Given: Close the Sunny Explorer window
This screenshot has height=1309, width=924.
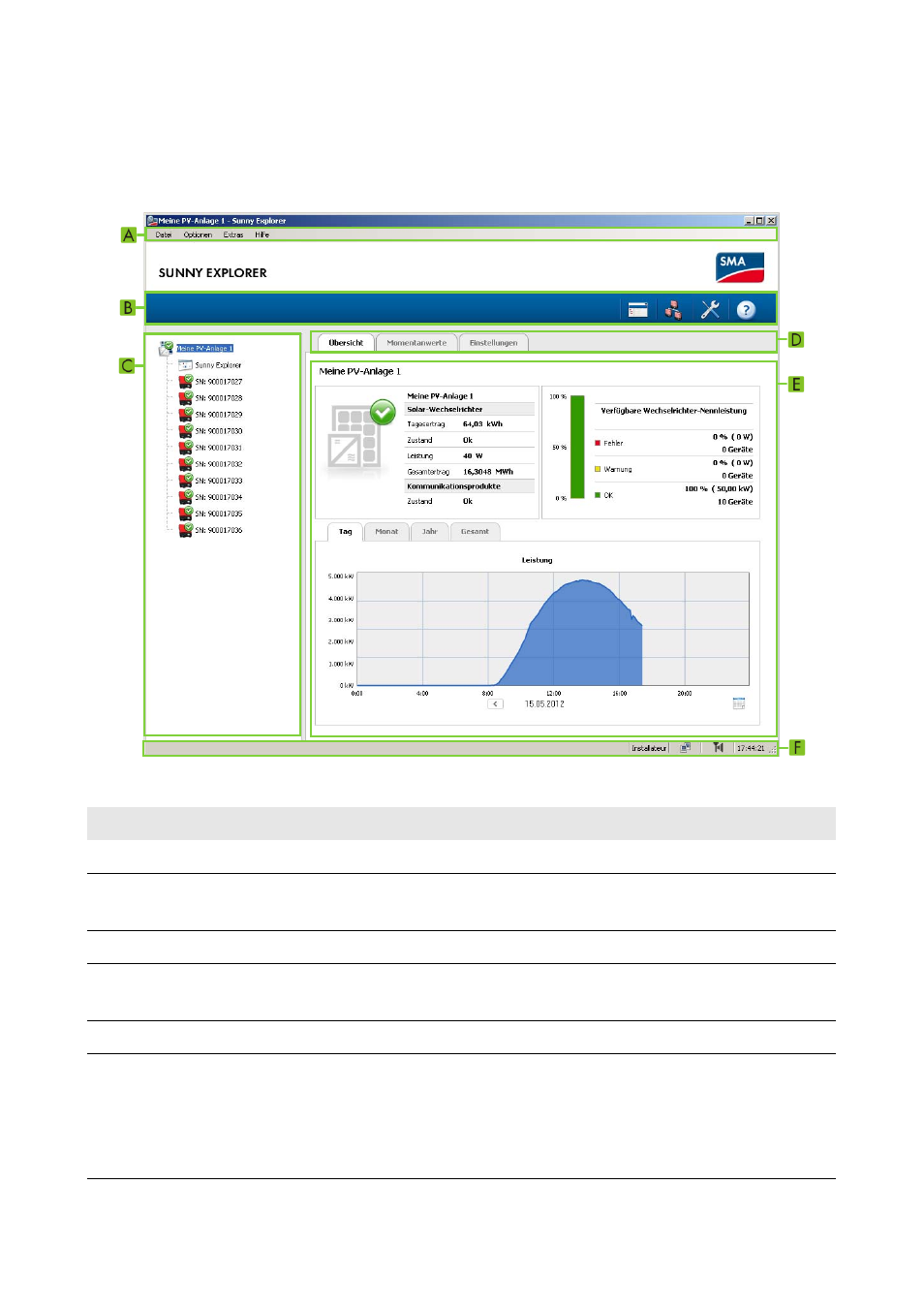Looking at the screenshot, I should [771, 221].
